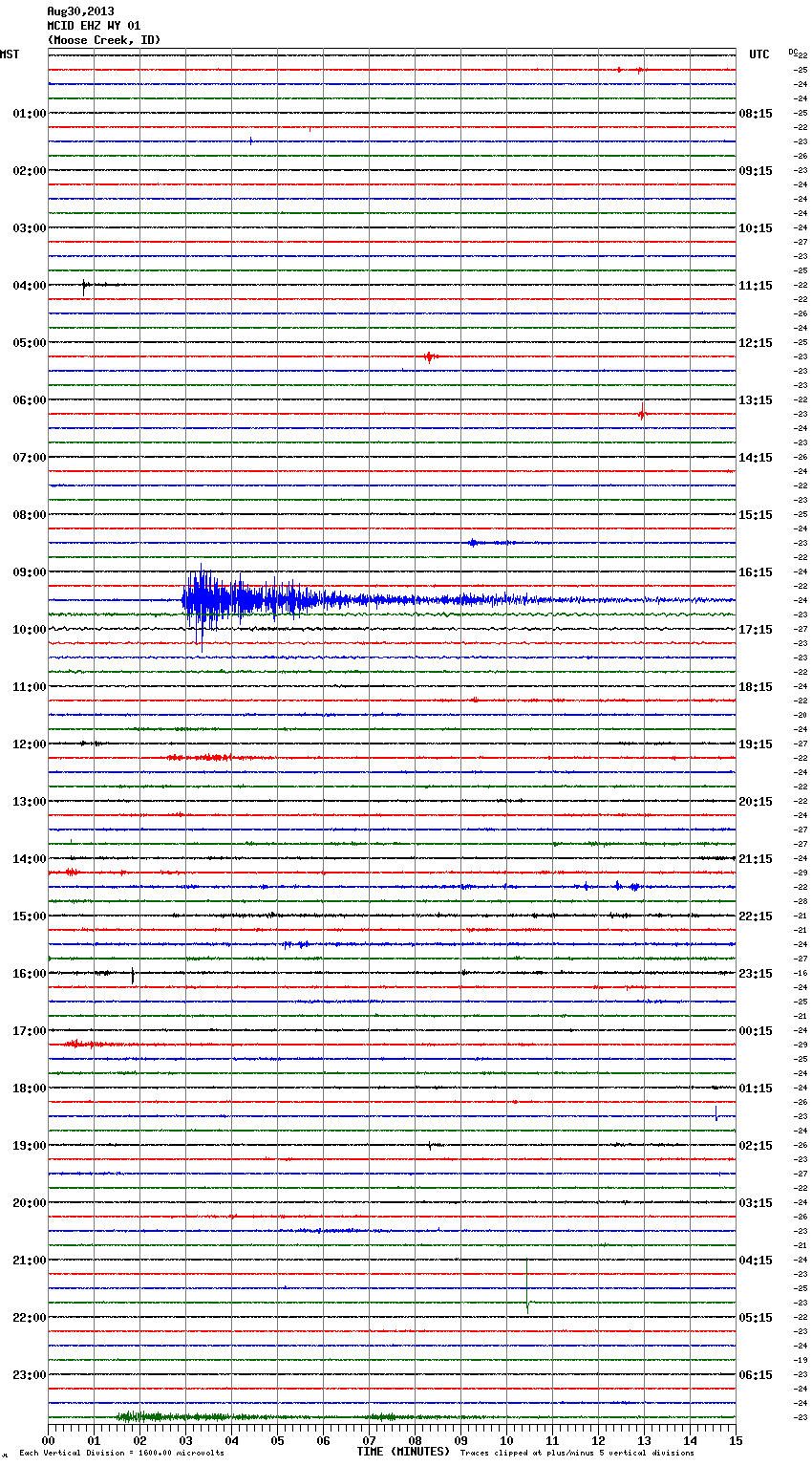
Task: Select the 09:00 MST row label
Action: point(29,572)
